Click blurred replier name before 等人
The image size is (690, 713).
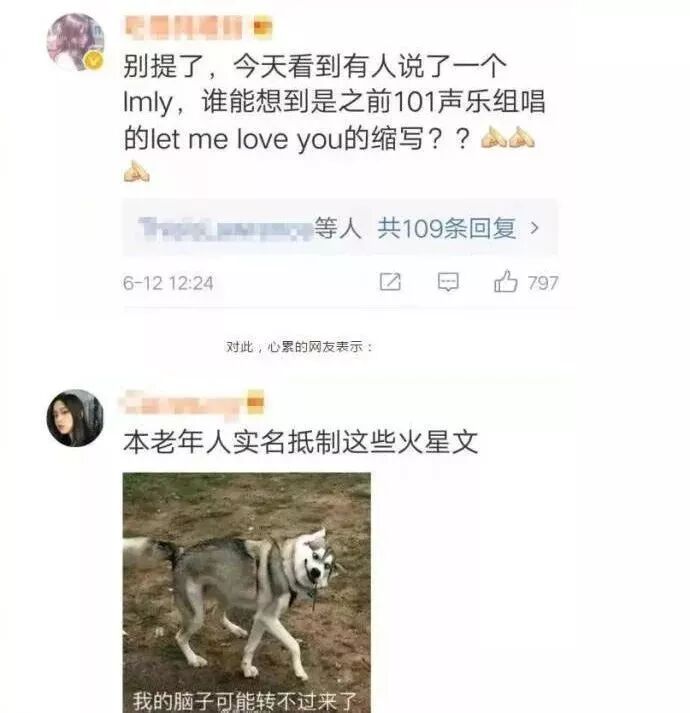pos(225,227)
